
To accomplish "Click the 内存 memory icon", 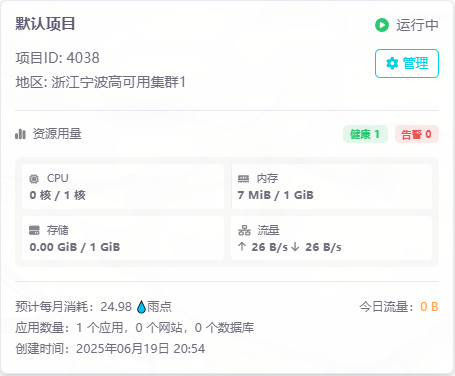I will tap(243, 179).
